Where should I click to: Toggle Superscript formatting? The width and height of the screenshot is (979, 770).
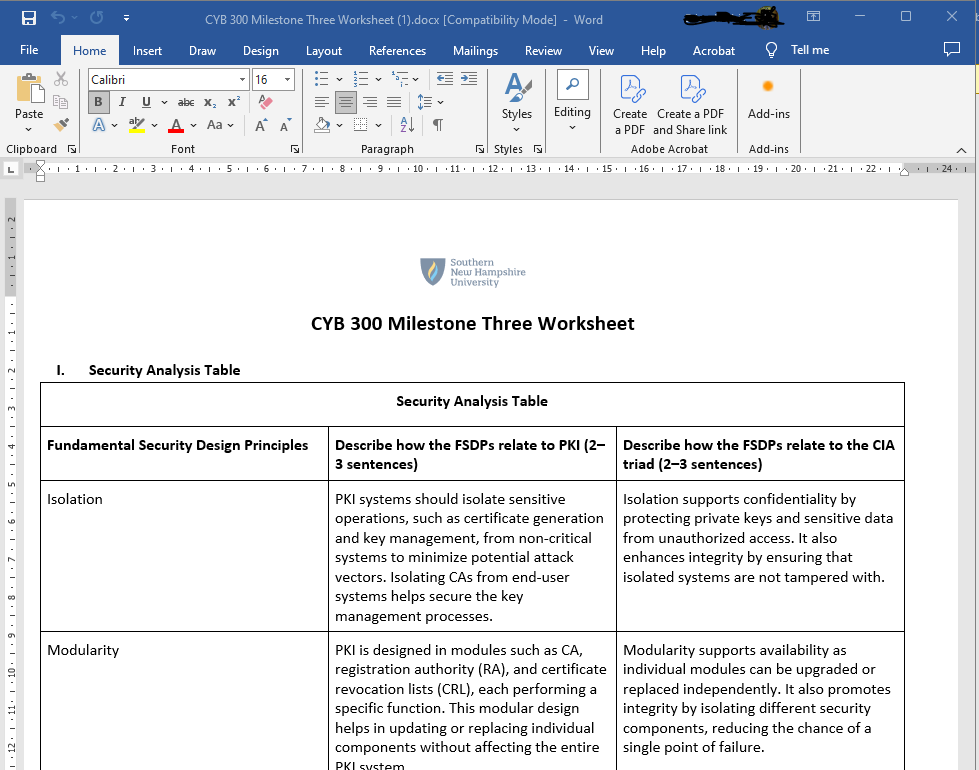click(x=234, y=102)
